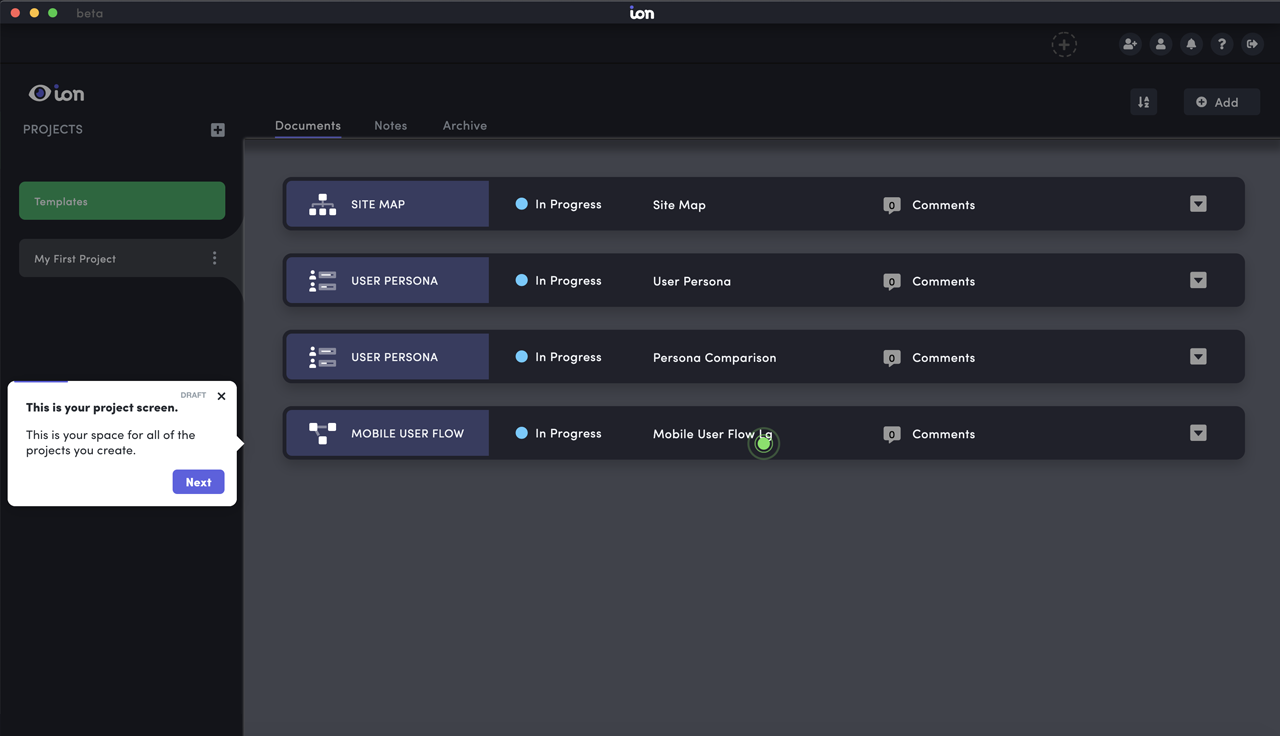Click Mobile User Flow status dot
1280x736 pixels.
pos(521,433)
